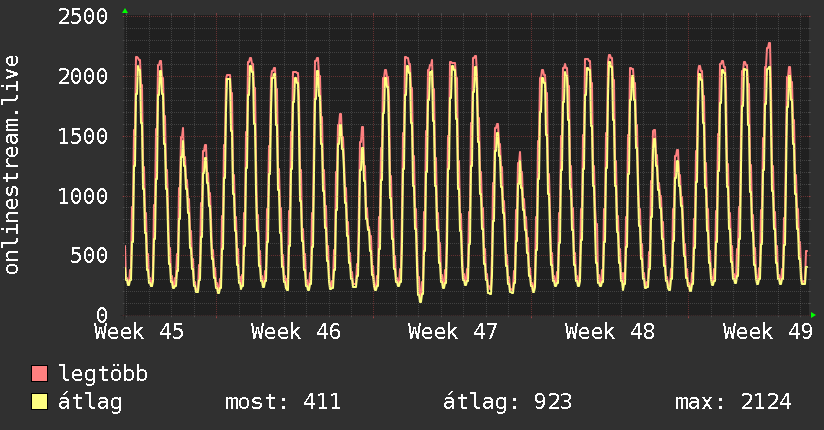Select the "legtöbb" legend label
The height and width of the screenshot is (430, 824).
tap(103, 375)
